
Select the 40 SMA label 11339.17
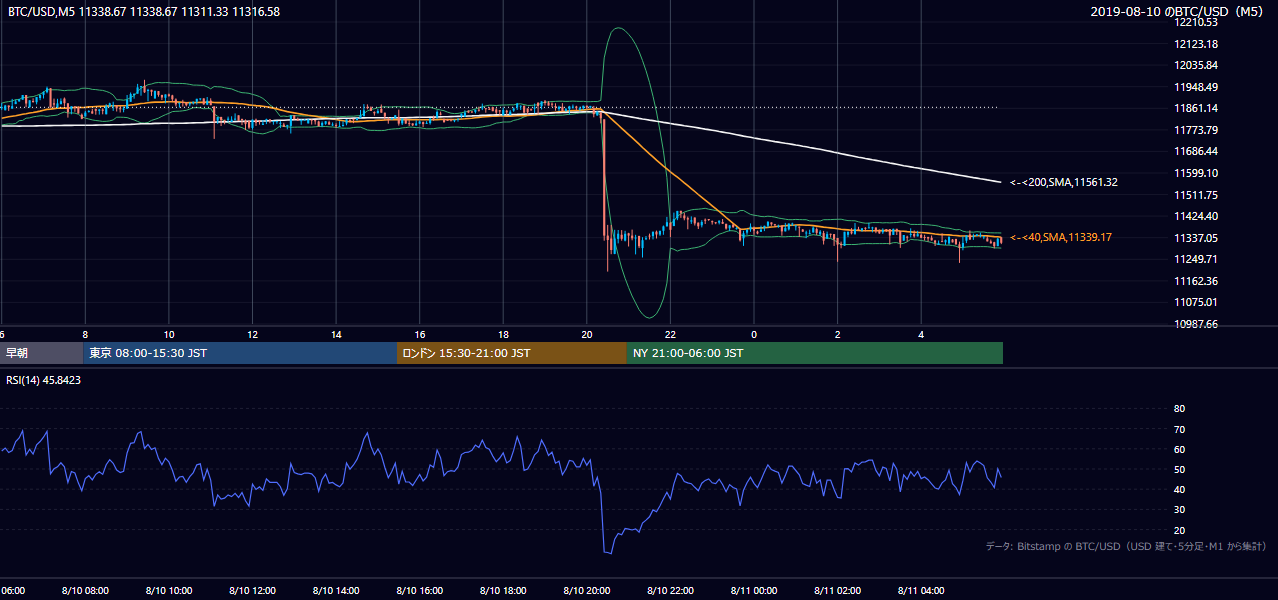[x=1061, y=237]
